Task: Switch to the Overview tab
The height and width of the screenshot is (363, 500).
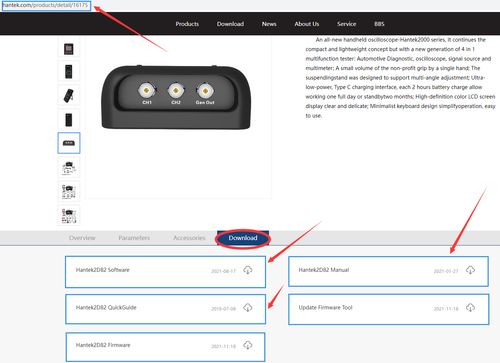Action: [82, 238]
